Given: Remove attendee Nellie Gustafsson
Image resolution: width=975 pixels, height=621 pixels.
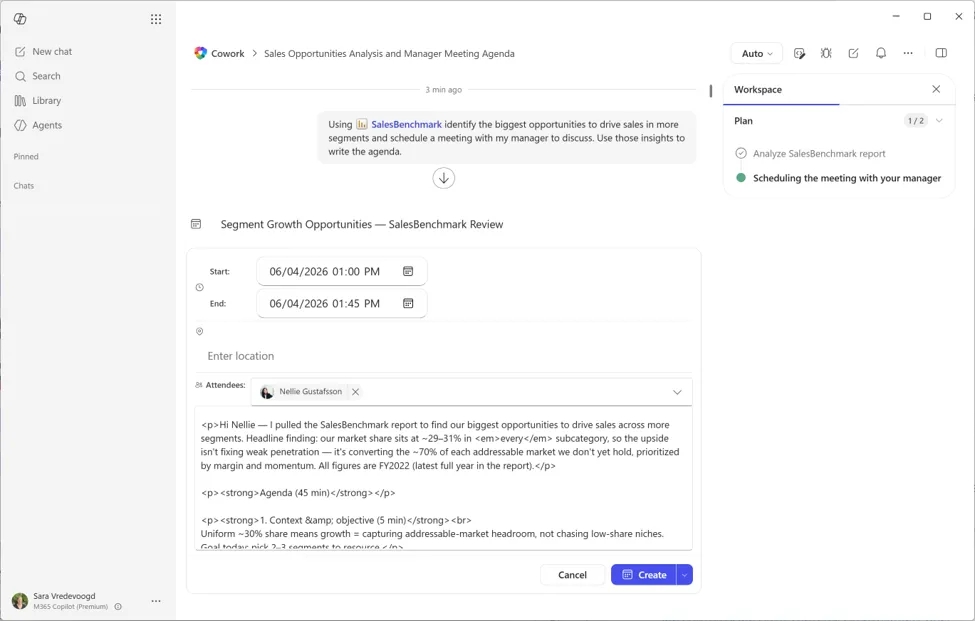Looking at the screenshot, I should tap(355, 392).
